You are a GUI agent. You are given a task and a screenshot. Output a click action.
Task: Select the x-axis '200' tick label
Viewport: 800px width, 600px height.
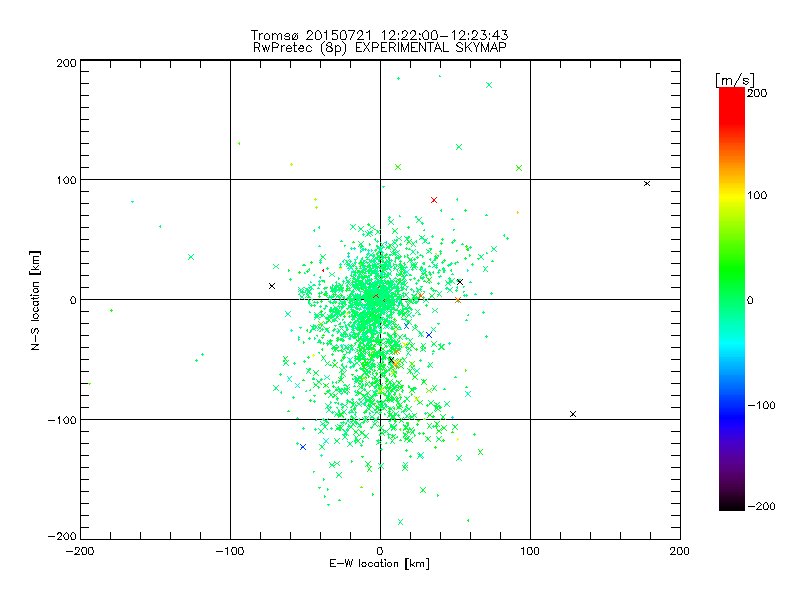[680, 552]
